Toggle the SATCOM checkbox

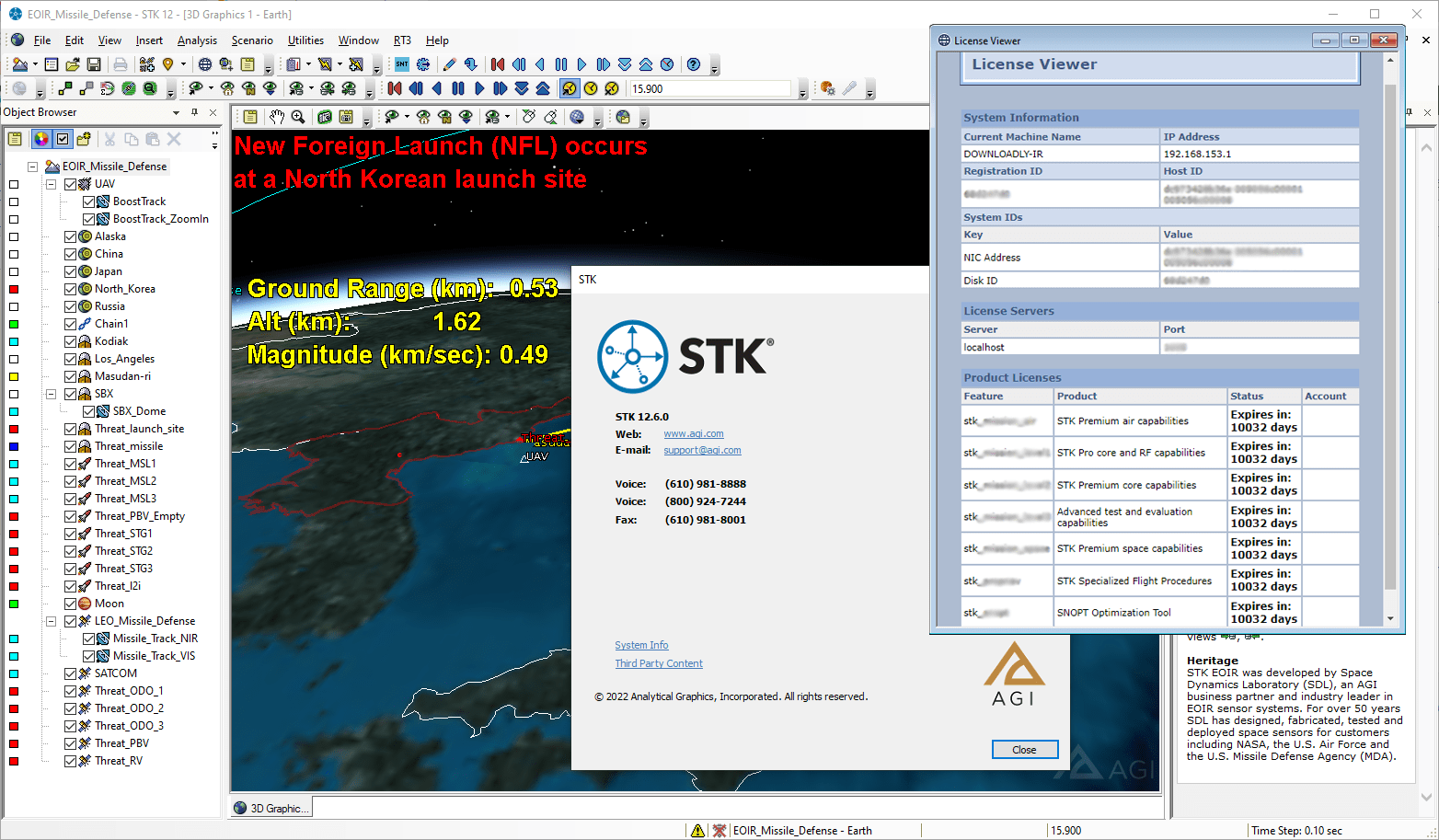71,673
